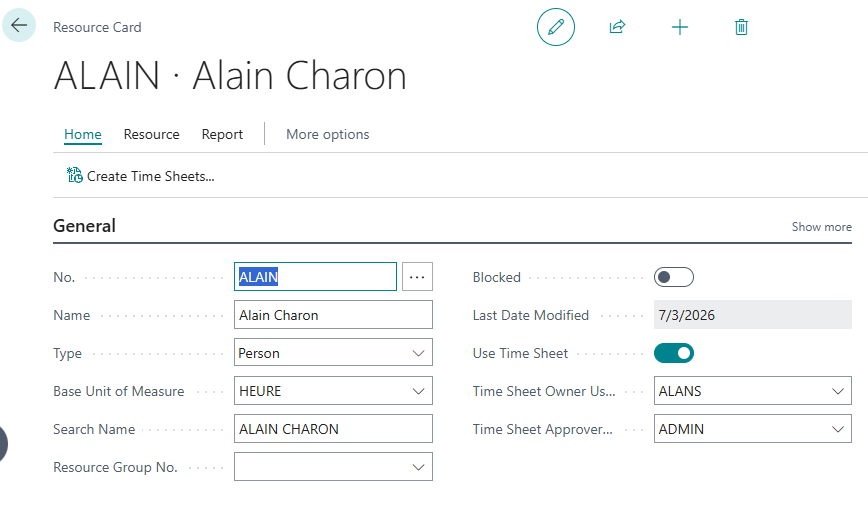Disable the Use Time Sheet switch
Image resolution: width=868 pixels, height=515 pixels.
(x=674, y=353)
